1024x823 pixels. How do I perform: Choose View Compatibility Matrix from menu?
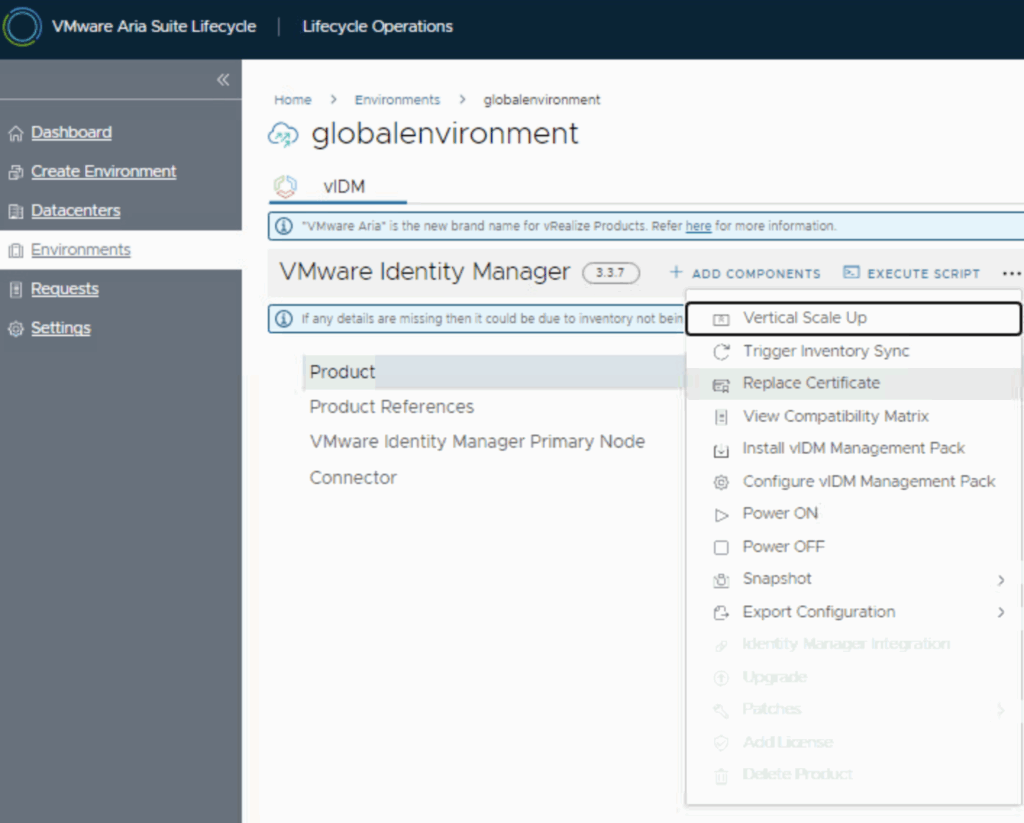pos(835,416)
